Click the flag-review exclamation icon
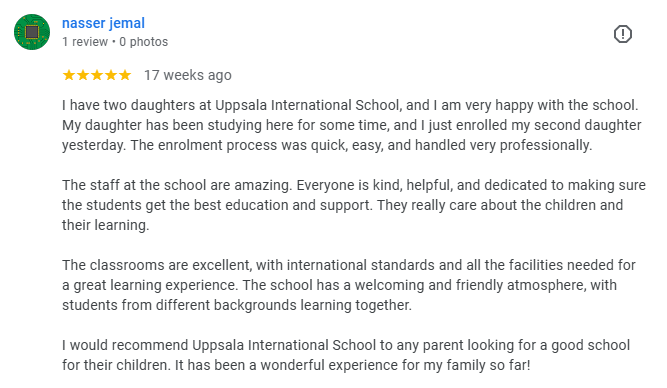 [623, 34]
